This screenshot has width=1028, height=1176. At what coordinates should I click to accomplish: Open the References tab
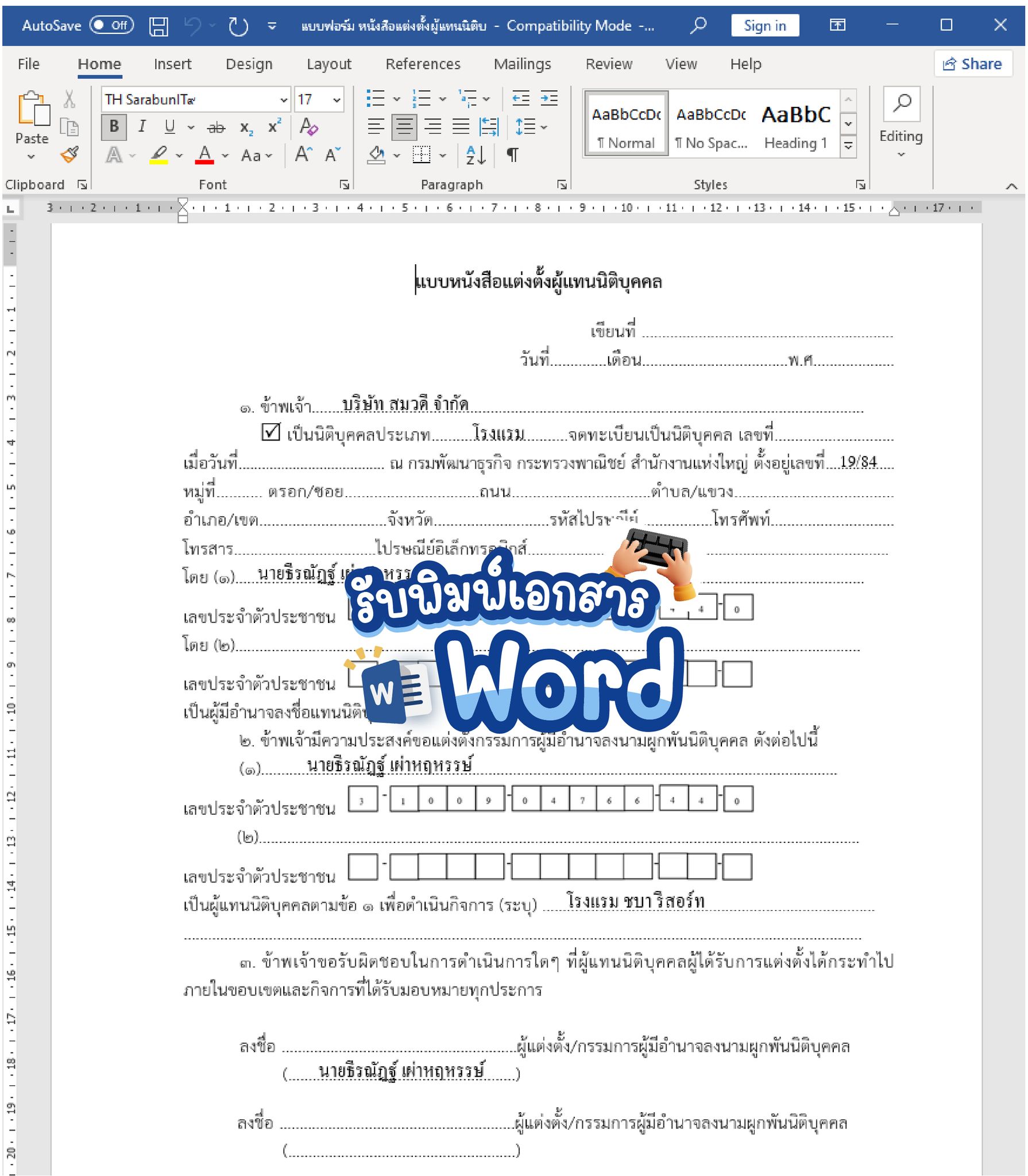[423, 64]
